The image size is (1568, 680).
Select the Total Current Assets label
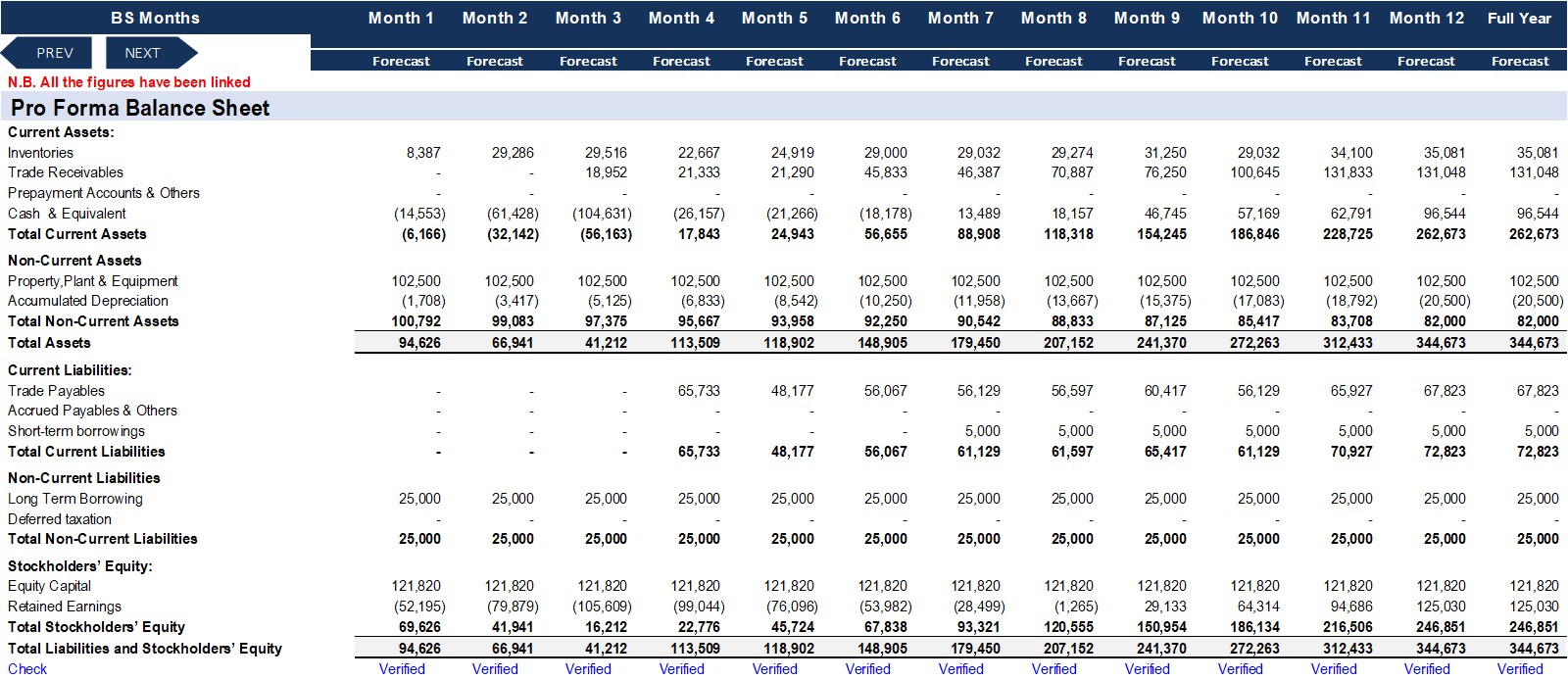[x=77, y=234]
